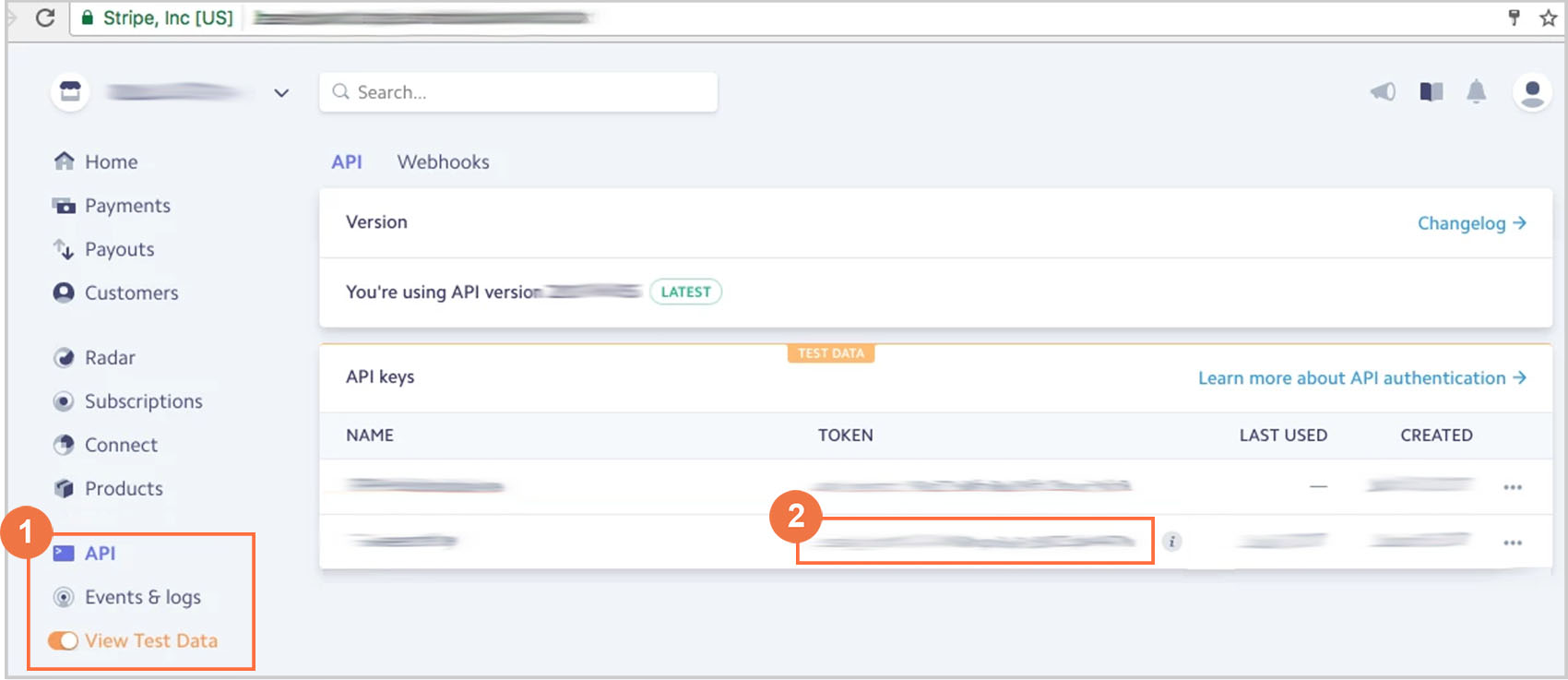The image size is (1568, 680).
Task: Switch to the Webhooks tab
Action: [x=444, y=161]
